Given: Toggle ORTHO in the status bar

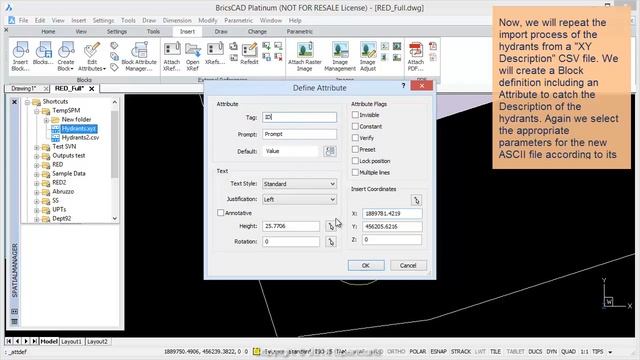Looking at the screenshot, I should [396, 351].
